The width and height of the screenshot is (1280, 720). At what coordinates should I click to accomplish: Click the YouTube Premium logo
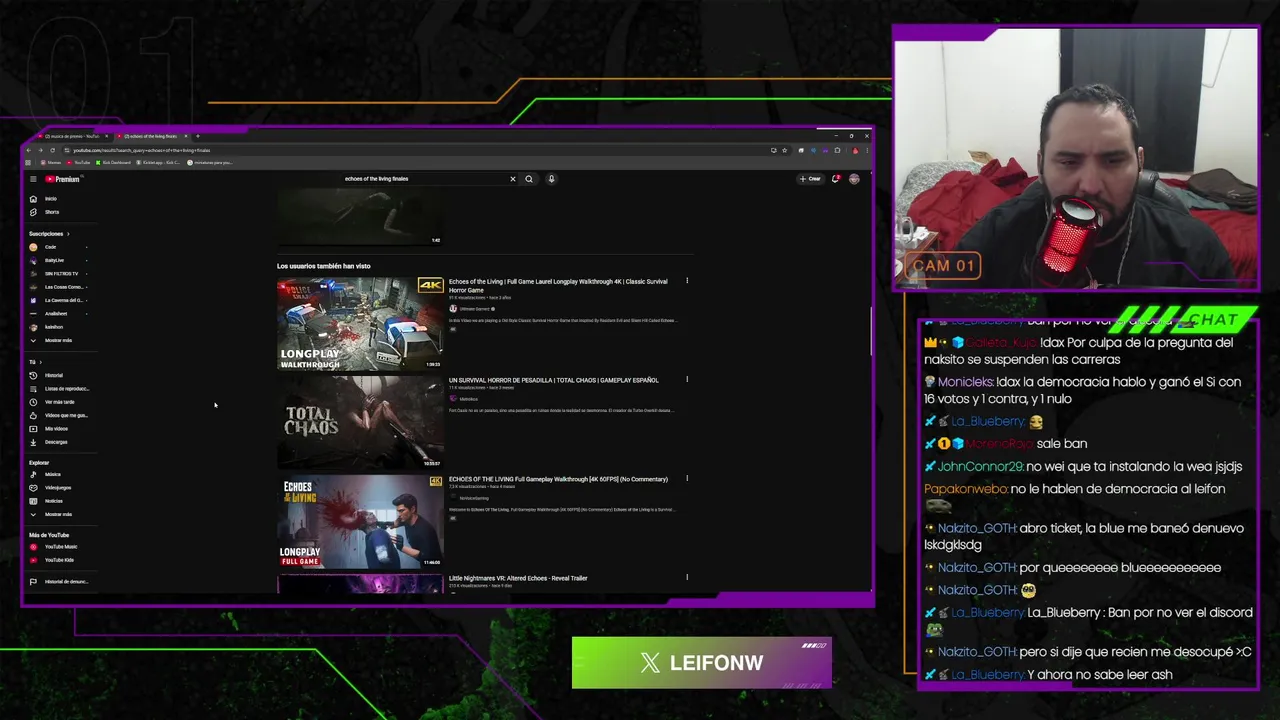point(62,179)
